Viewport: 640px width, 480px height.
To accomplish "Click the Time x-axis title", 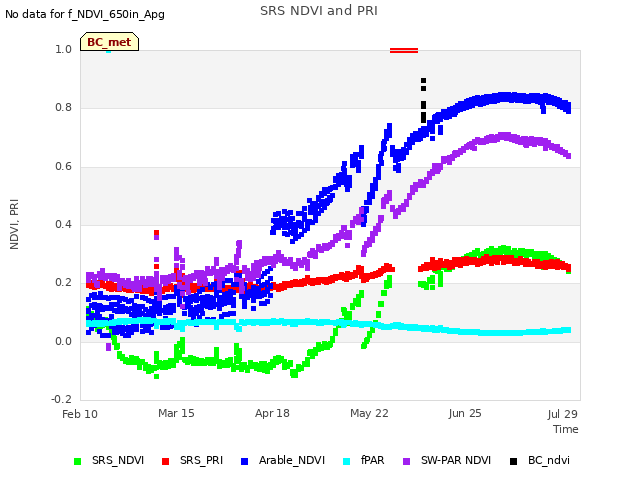I will pyautogui.click(x=566, y=429).
